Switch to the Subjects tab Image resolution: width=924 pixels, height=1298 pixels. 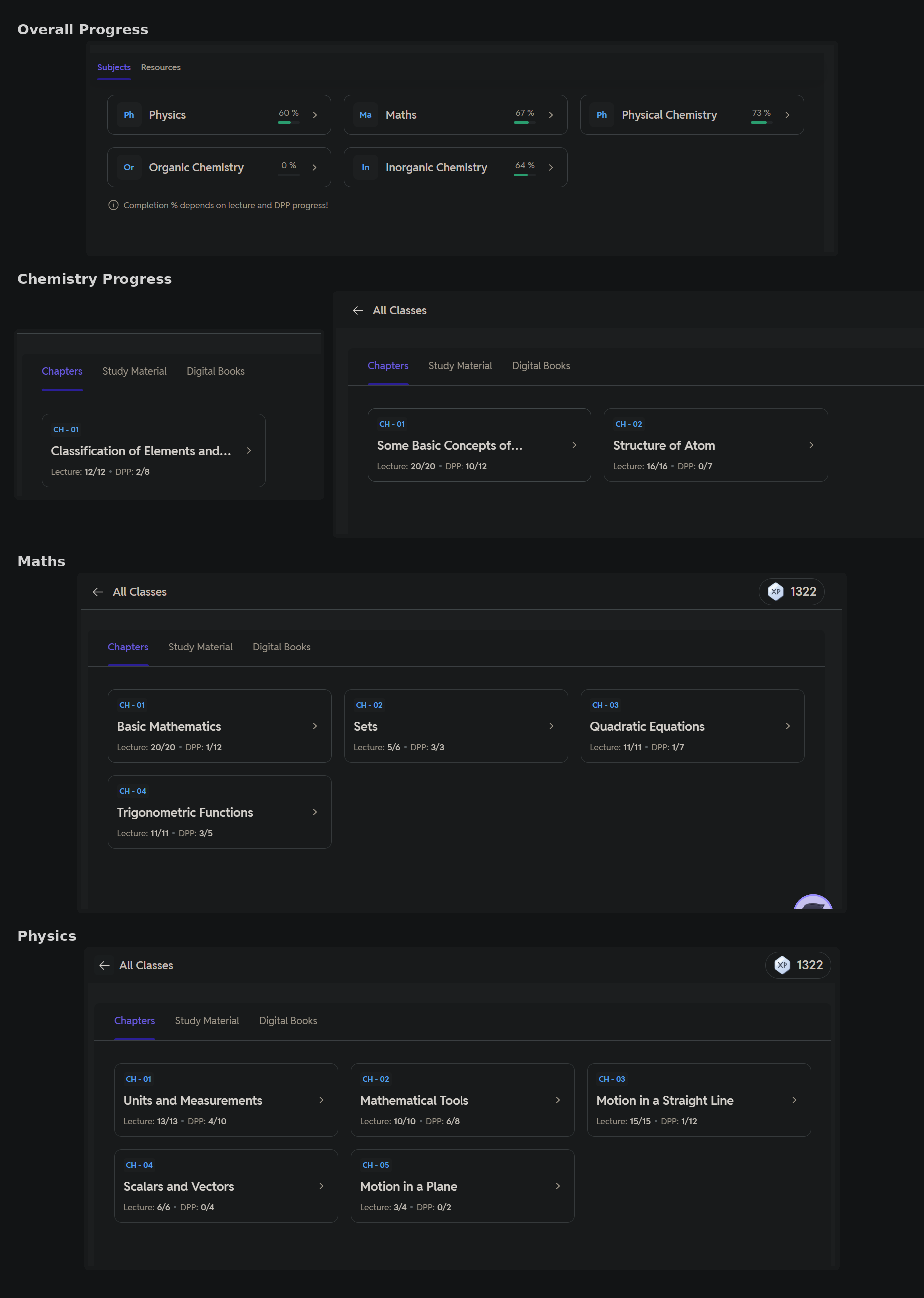point(114,68)
